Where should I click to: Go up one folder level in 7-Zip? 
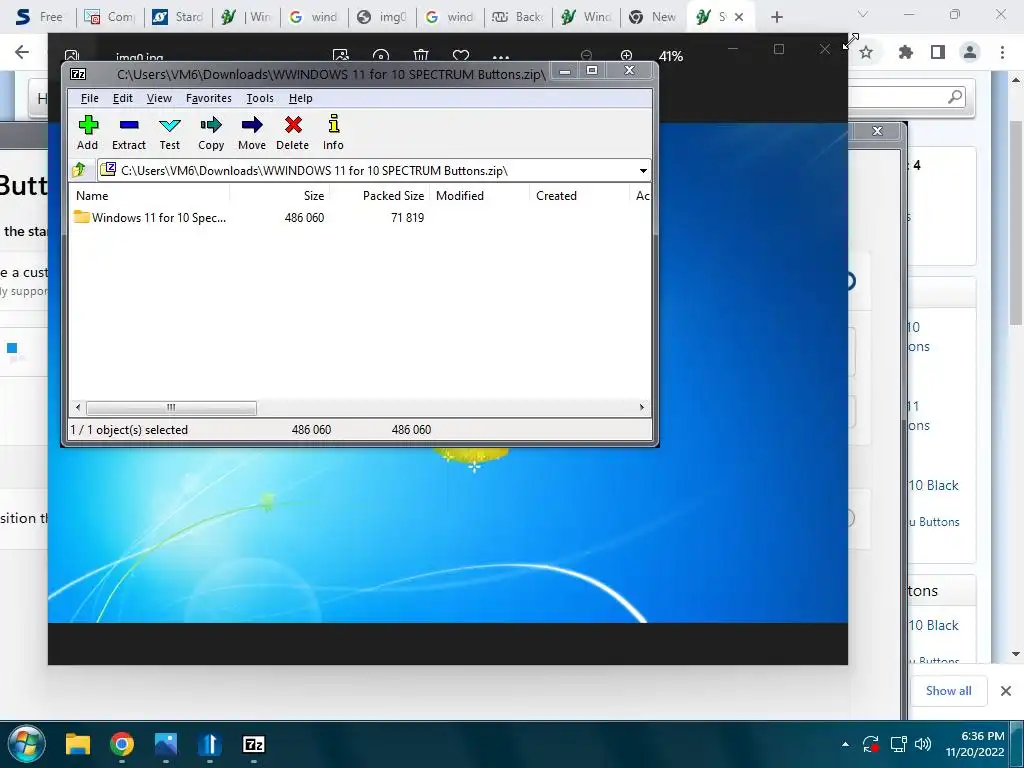click(80, 170)
